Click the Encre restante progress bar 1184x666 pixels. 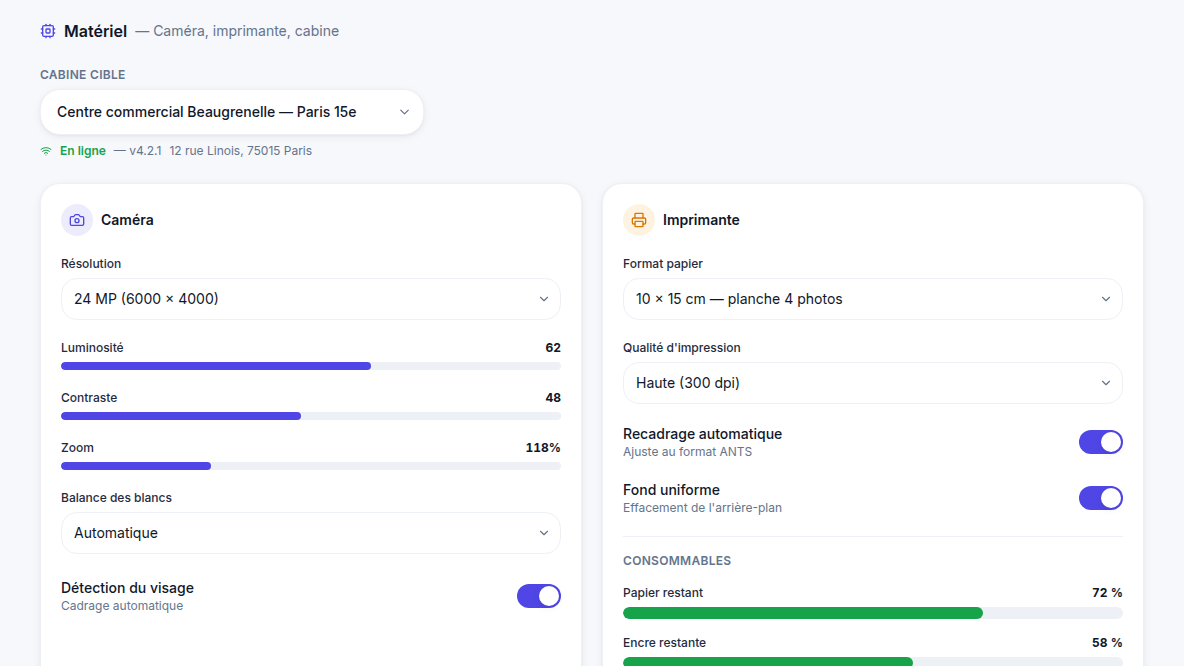tap(872, 662)
